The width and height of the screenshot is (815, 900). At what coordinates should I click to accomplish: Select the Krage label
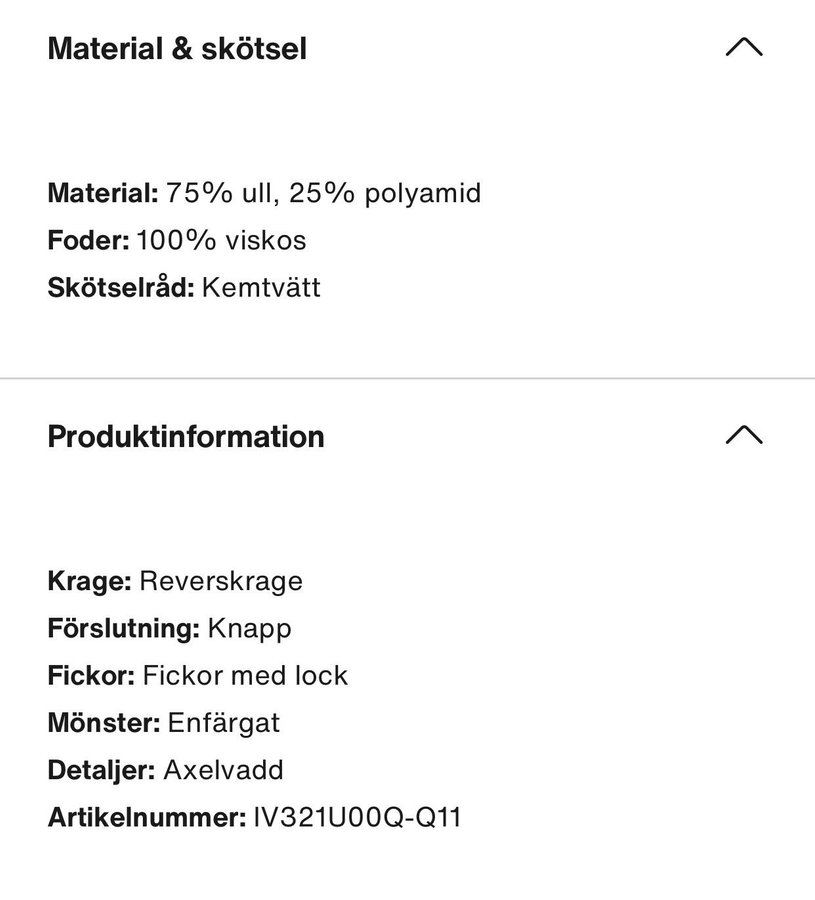coord(89,581)
